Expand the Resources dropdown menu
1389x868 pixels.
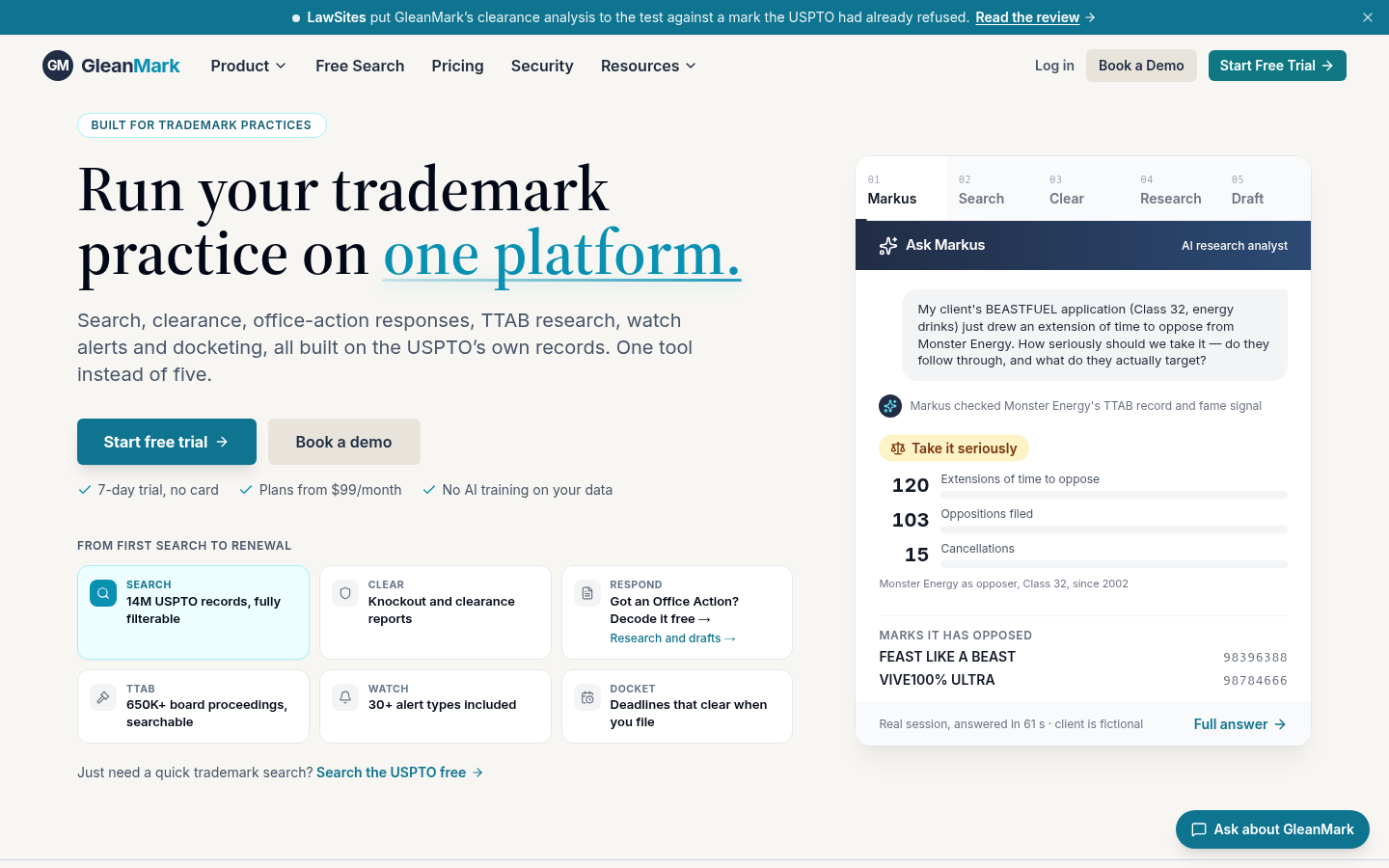pos(648,66)
